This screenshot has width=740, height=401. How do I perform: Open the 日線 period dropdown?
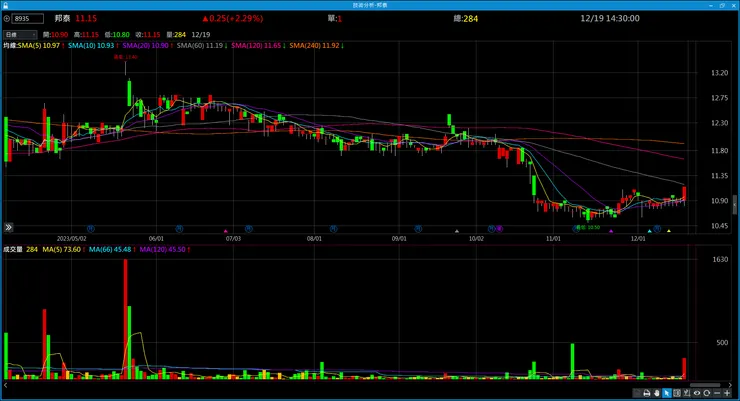20,34
